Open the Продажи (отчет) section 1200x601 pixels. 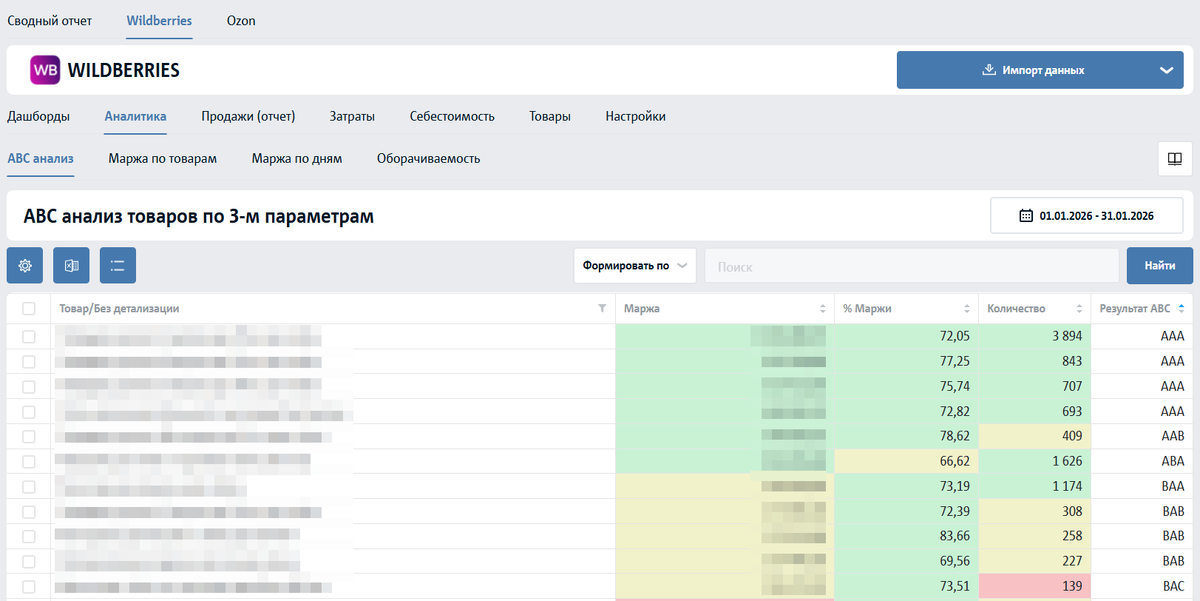[x=248, y=116]
